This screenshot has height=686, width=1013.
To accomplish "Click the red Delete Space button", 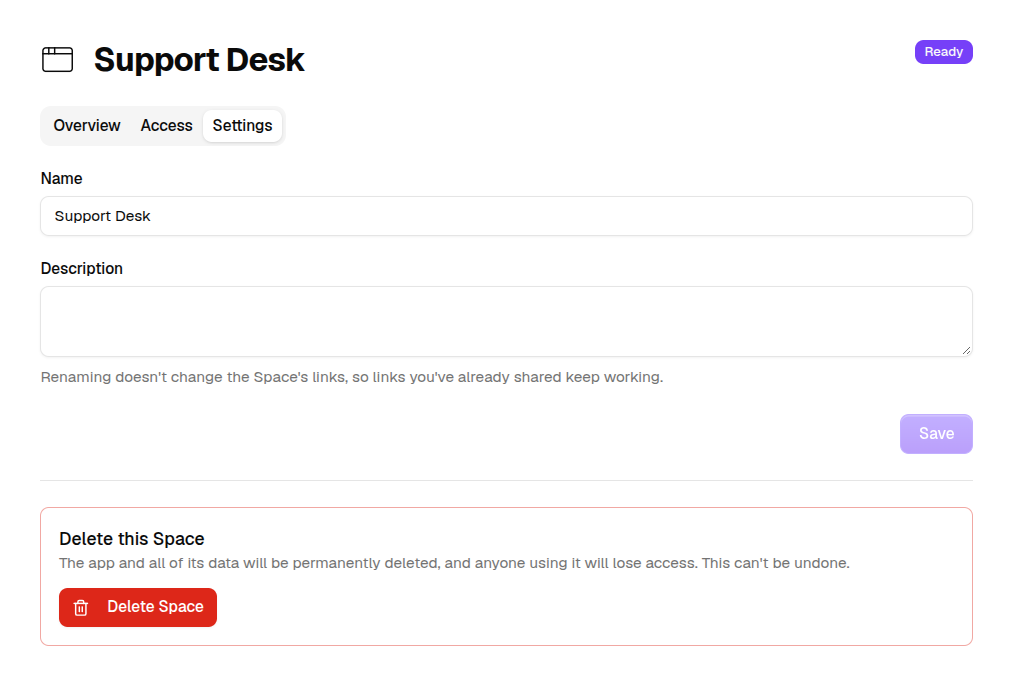I will 138,607.
